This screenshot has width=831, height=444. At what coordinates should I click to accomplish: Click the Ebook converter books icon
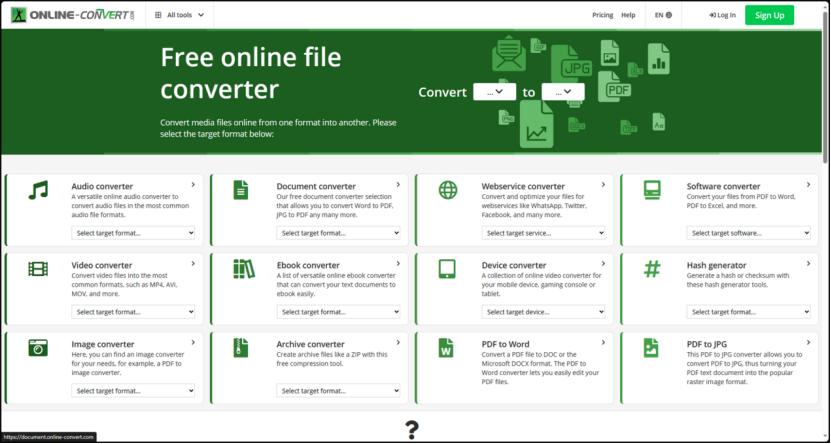coord(243,268)
